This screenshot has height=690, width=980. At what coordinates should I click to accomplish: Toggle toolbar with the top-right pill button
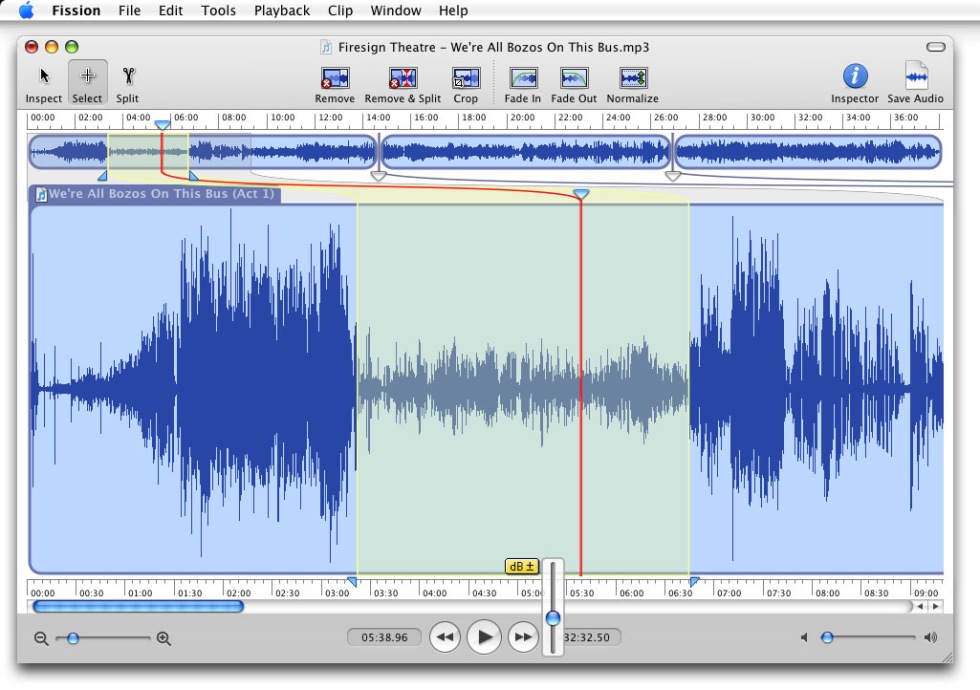pos(935,47)
